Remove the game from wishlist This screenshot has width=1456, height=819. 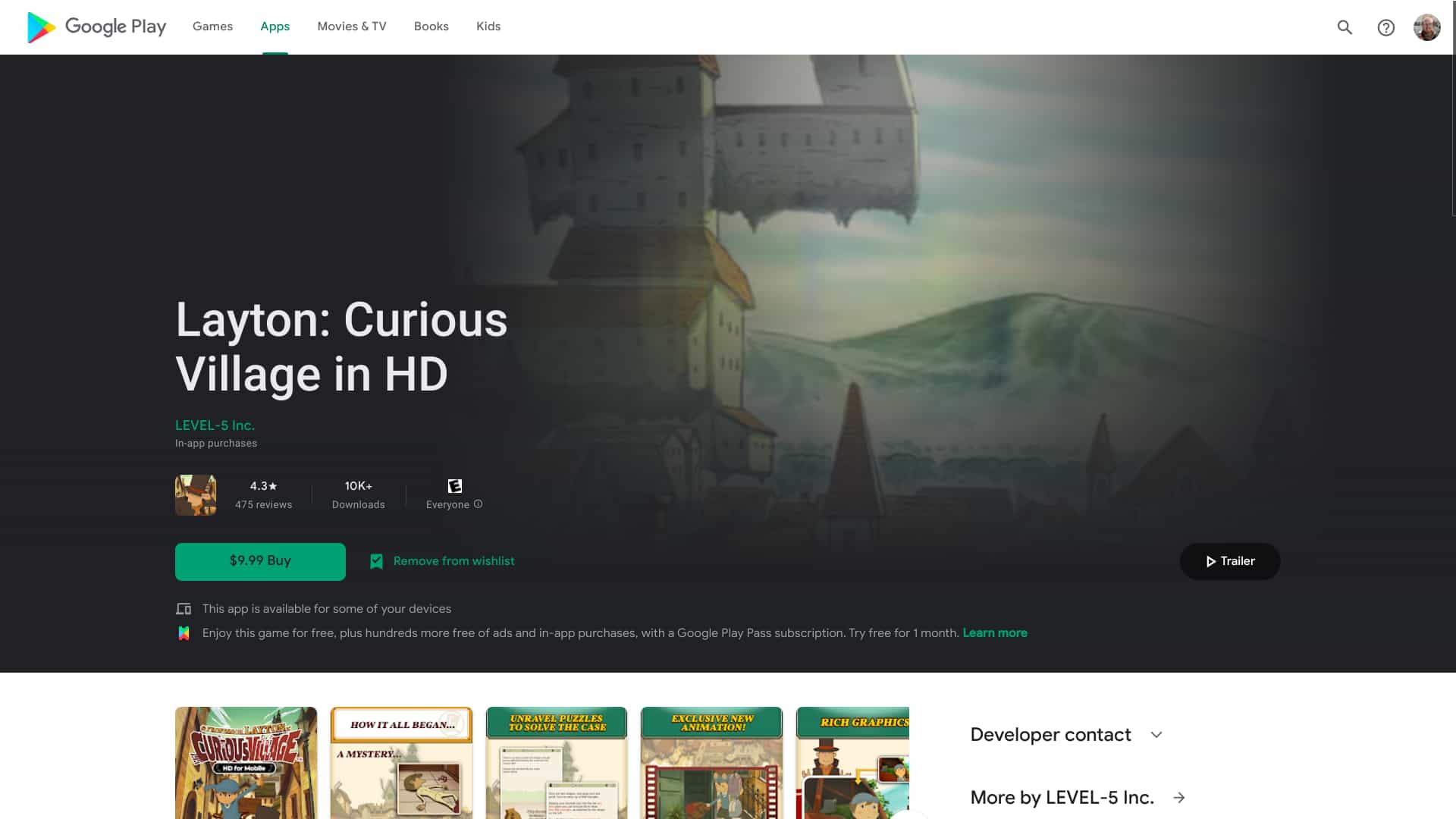click(x=453, y=561)
